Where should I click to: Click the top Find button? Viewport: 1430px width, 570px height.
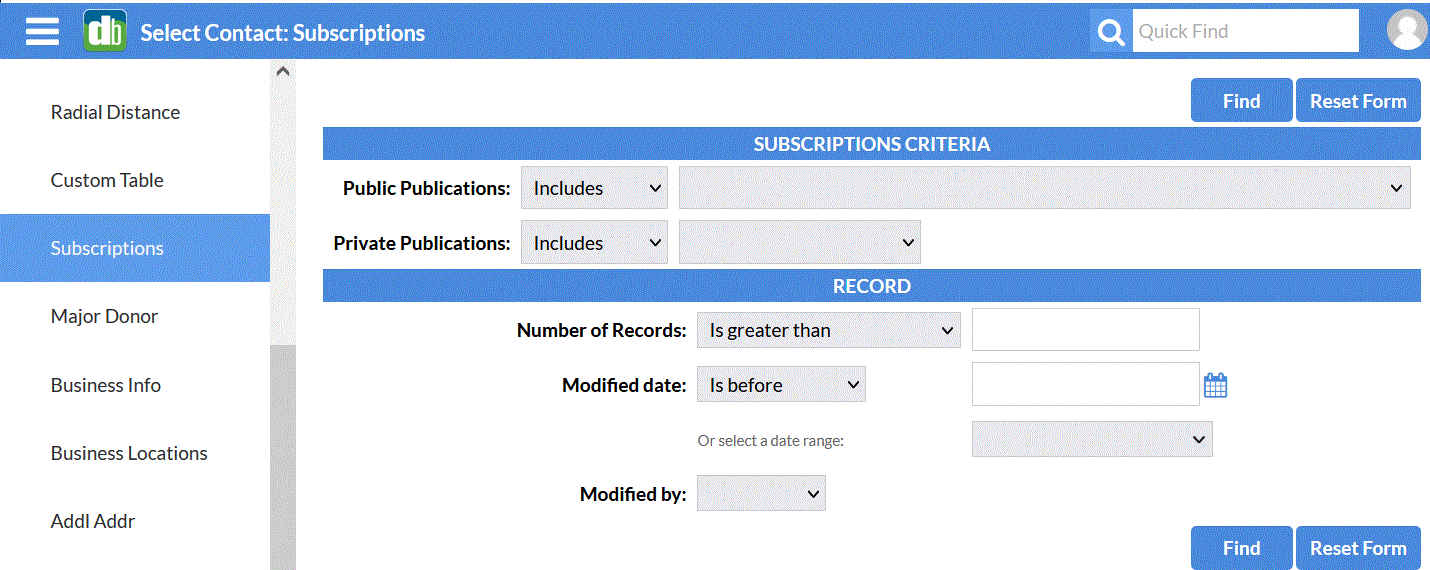pyautogui.click(x=1241, y=100)
